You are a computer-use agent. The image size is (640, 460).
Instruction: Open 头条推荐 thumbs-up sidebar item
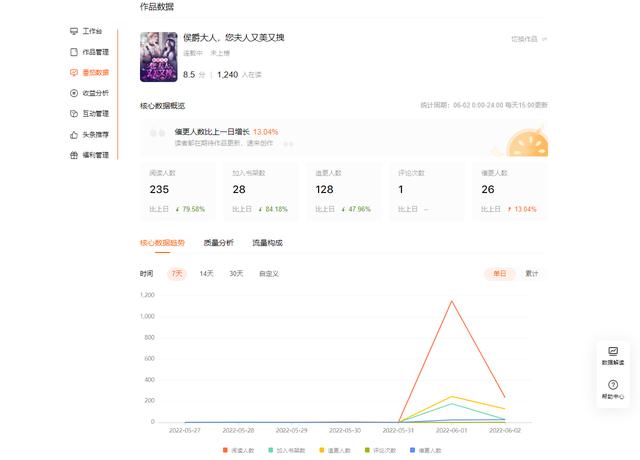click(x=94, y=135)
